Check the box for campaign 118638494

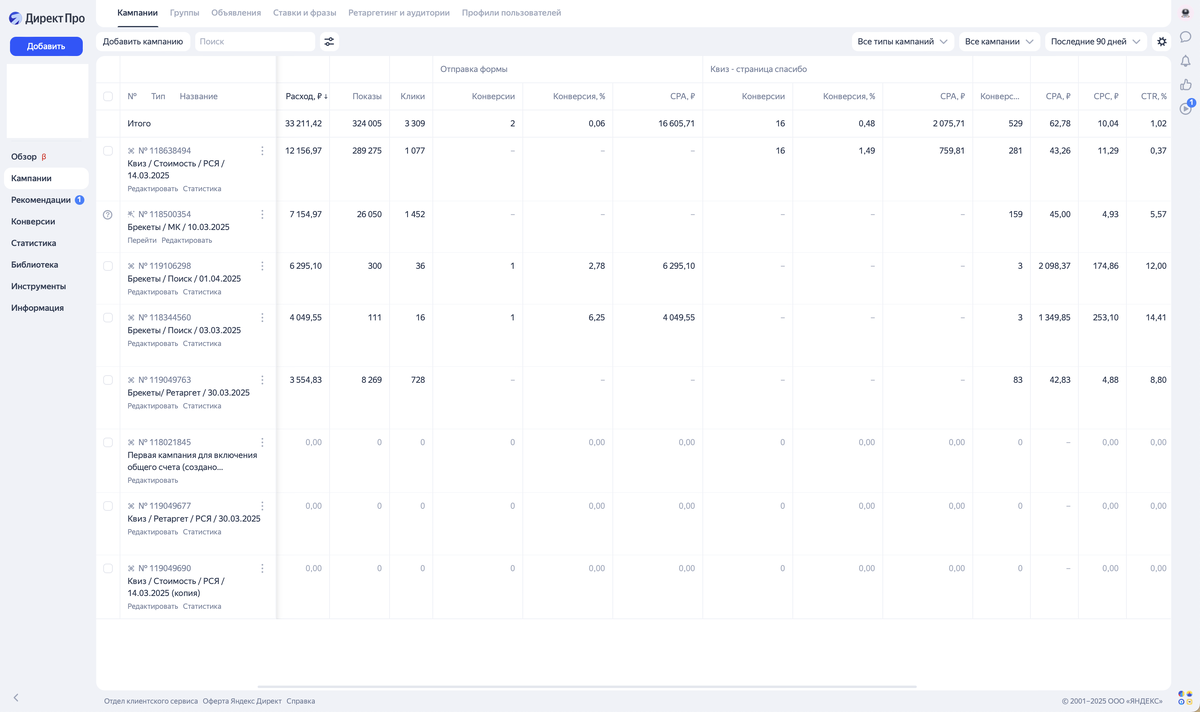point(108,151)
